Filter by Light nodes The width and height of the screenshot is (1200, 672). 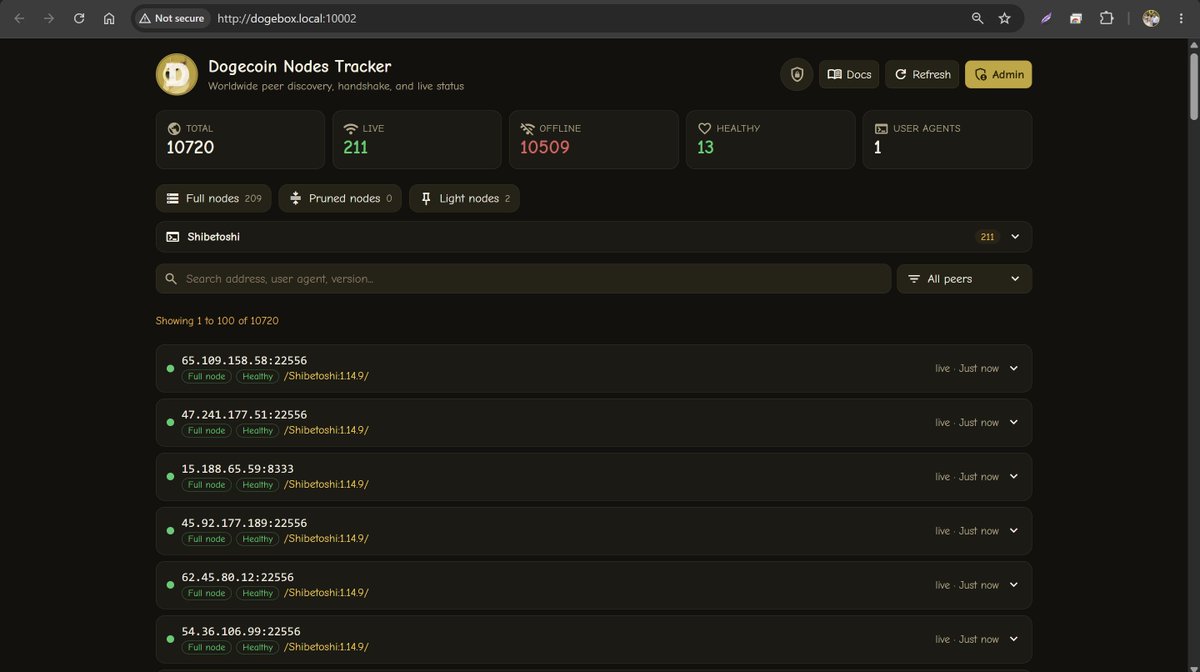click(x=464, y=198)
